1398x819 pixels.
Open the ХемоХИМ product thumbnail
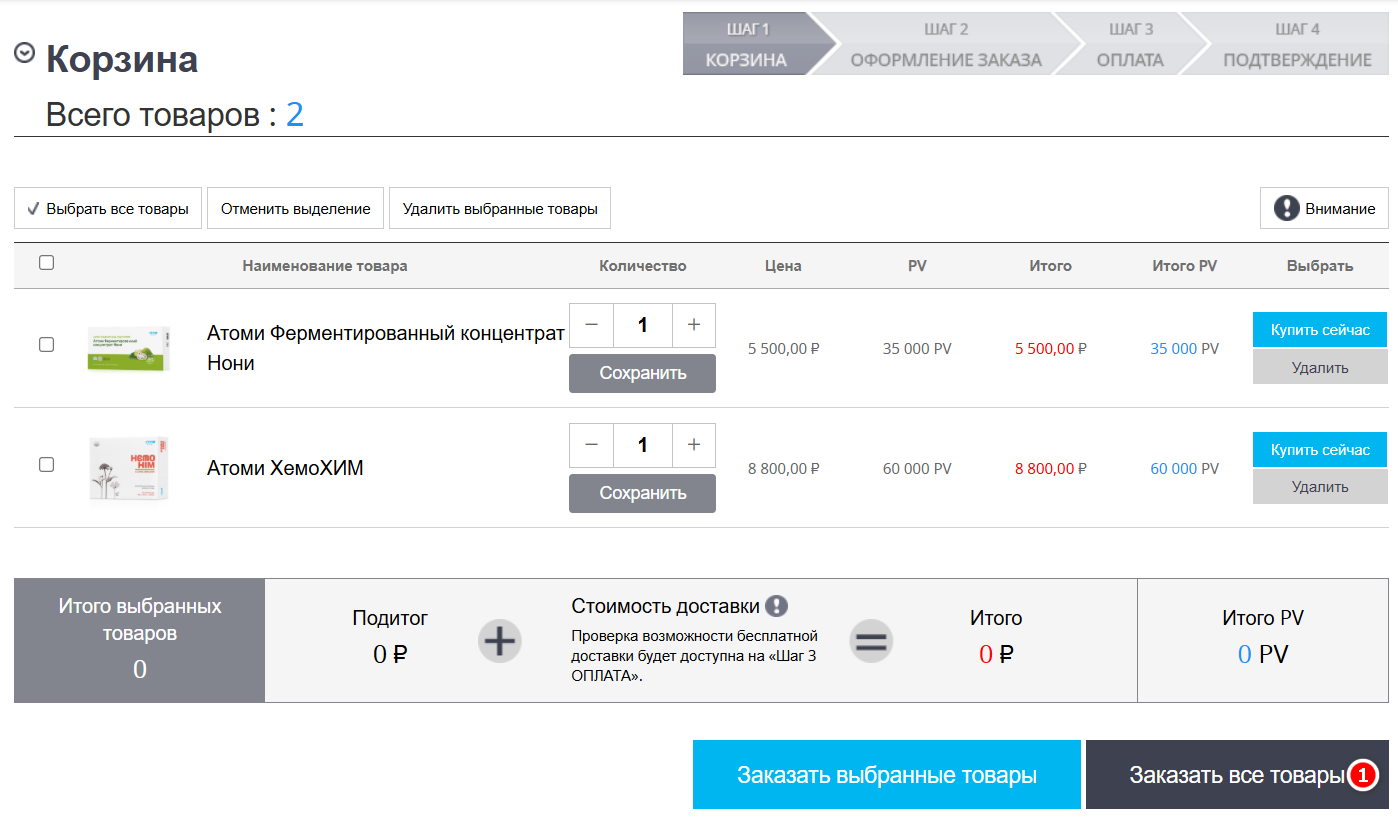click(x=128, y=467)
